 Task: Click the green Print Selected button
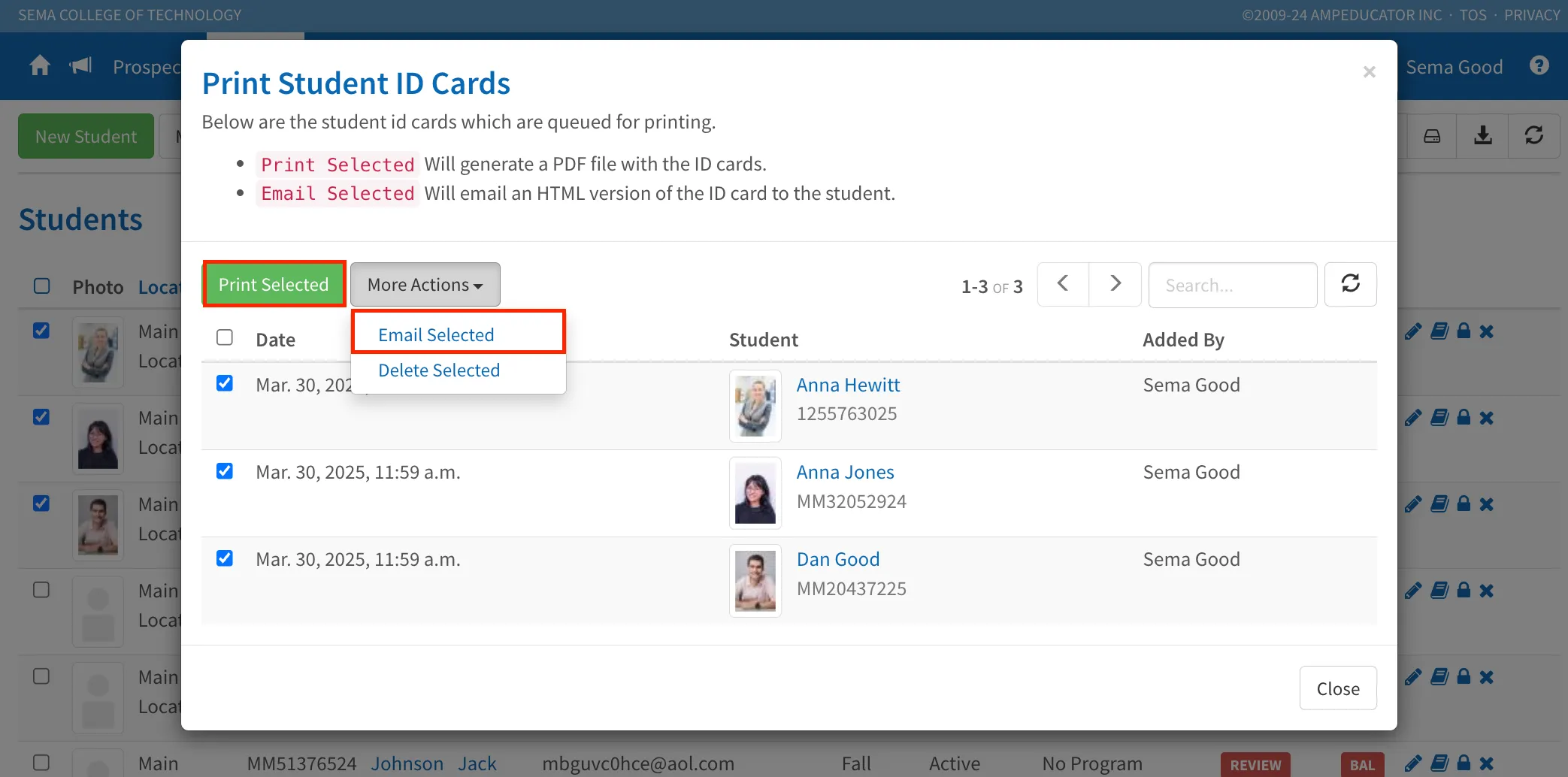(x=274, y=284)
